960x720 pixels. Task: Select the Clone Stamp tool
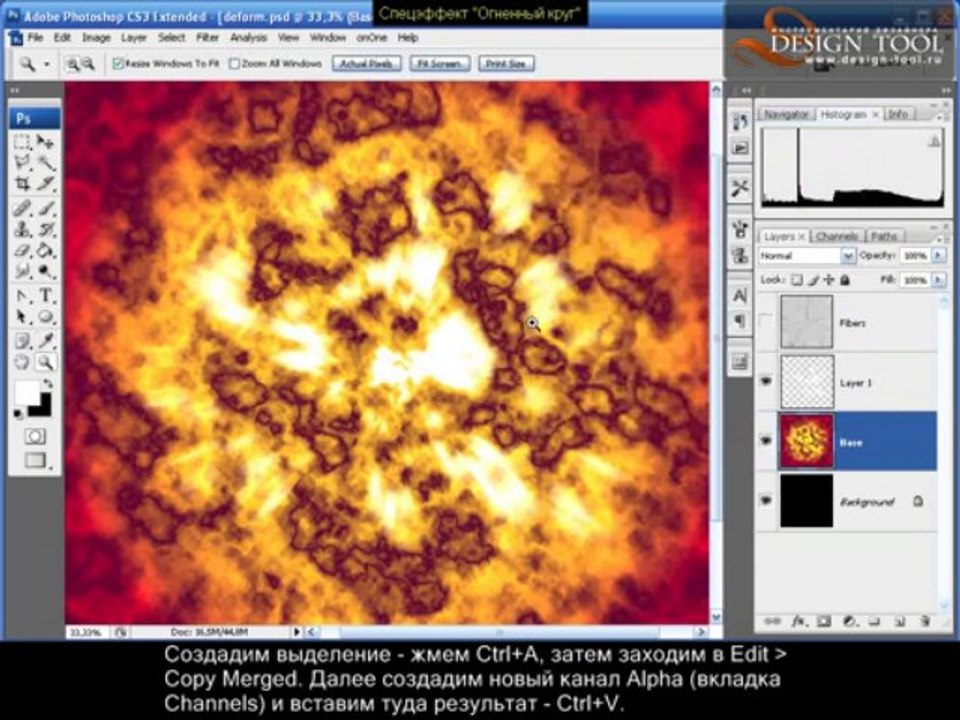click(23, 230)
